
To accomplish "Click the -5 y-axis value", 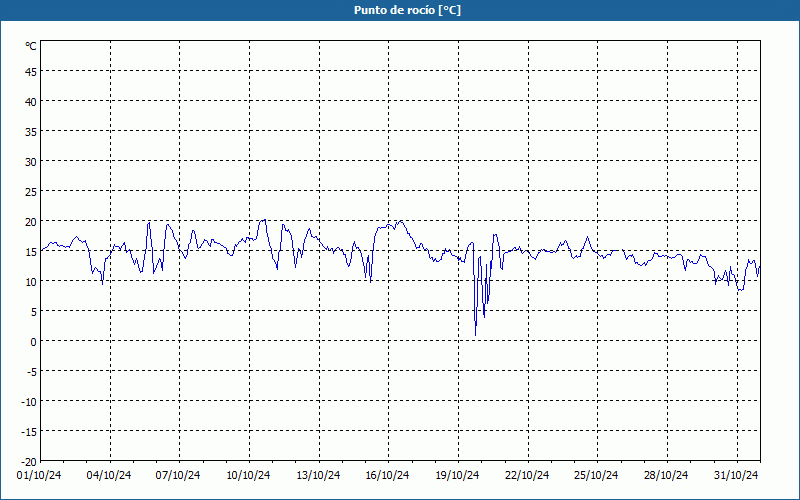I will [x=31, y=372].
